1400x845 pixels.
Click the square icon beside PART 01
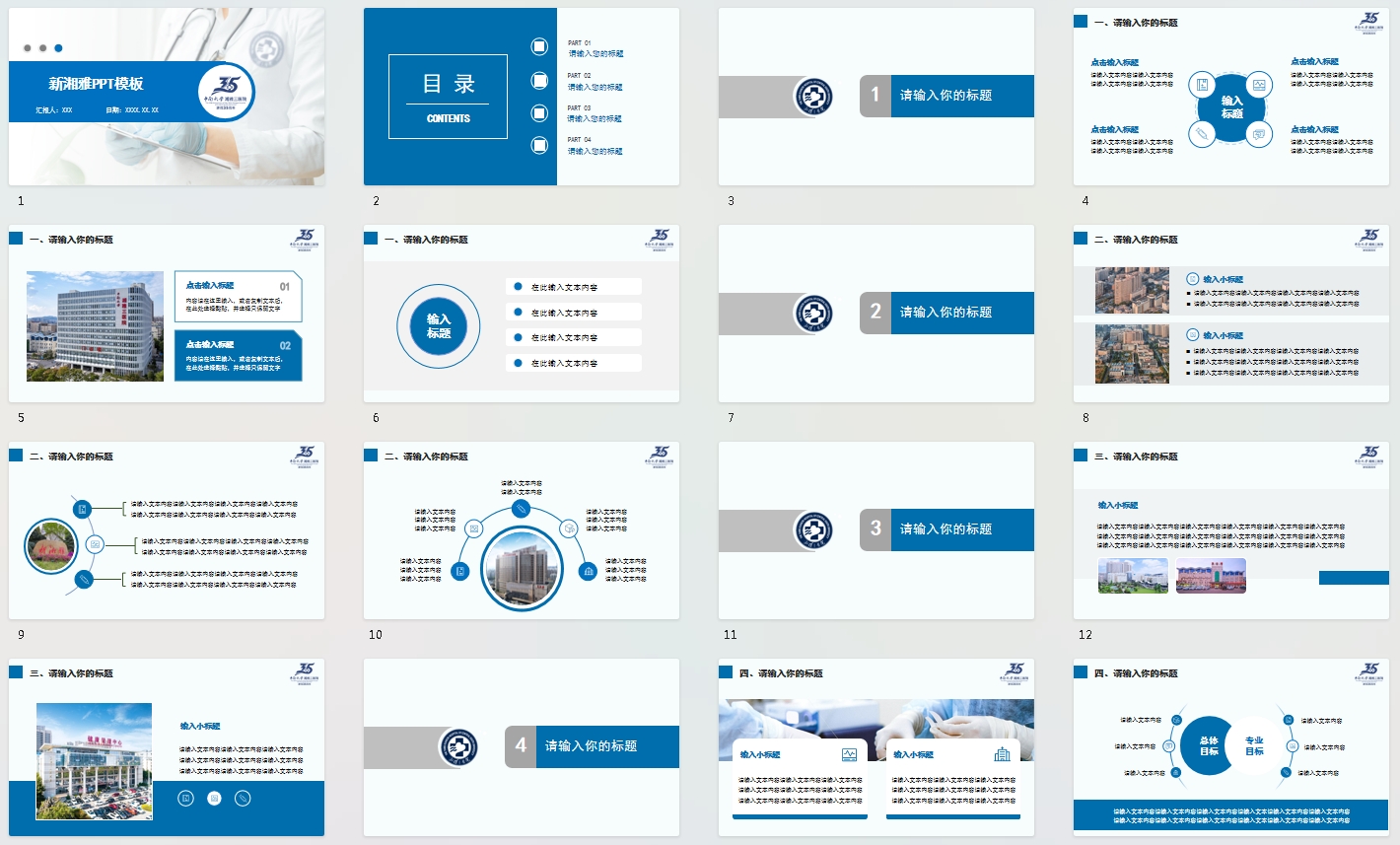539,46
